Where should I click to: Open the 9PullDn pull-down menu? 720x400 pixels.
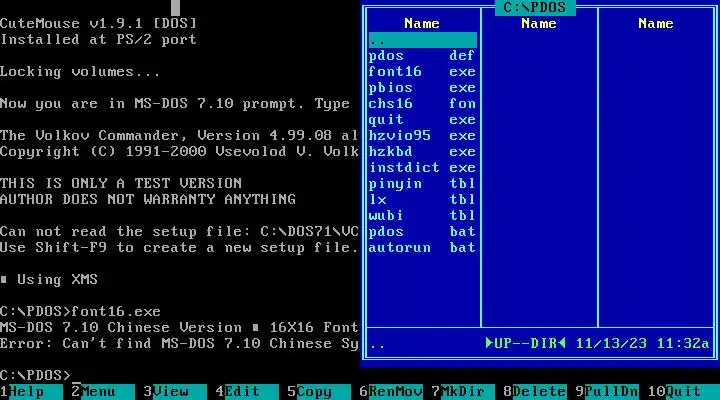tap(607, 391)
